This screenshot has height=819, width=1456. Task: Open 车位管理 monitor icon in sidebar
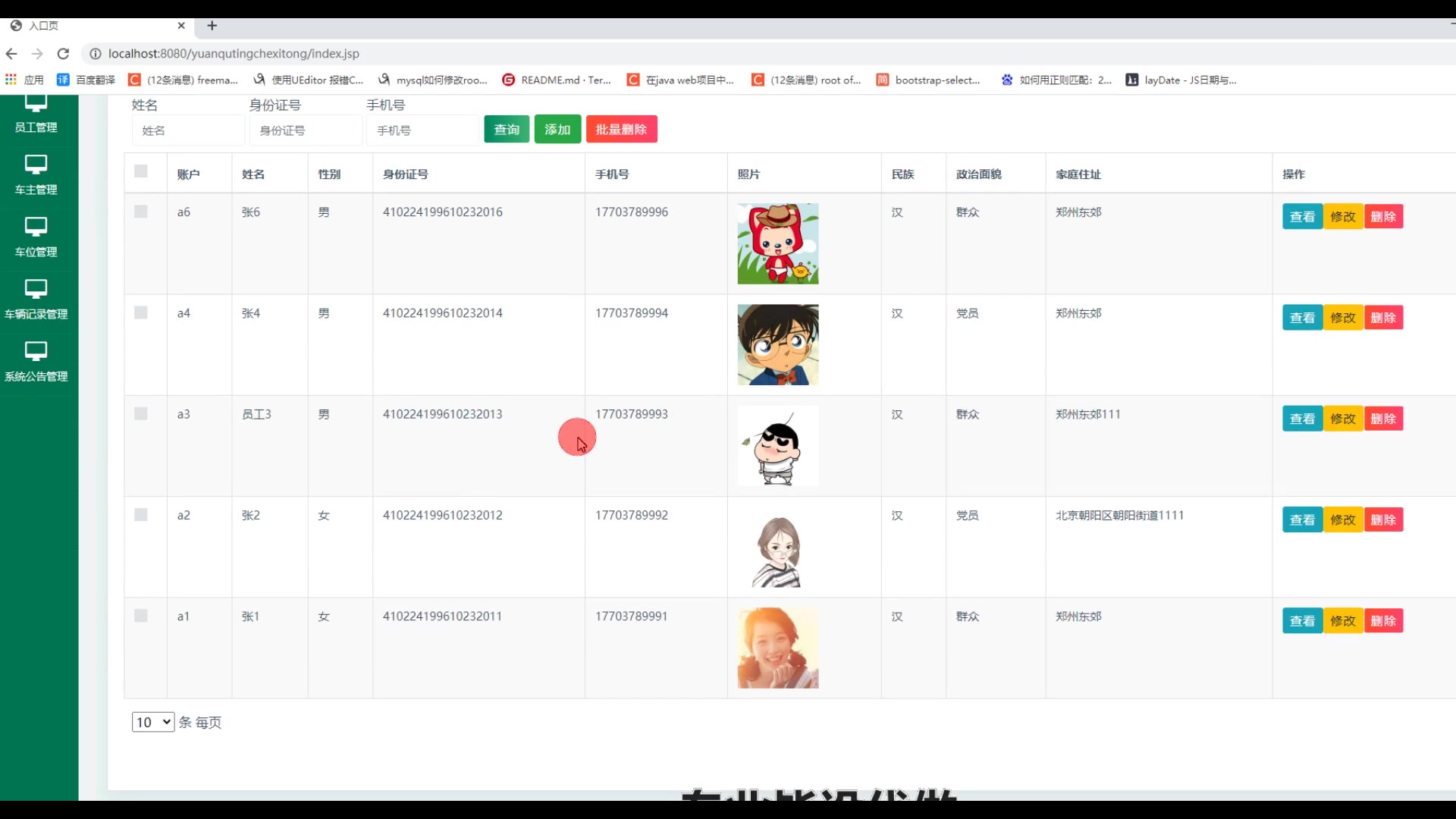[x=36, y=227]
